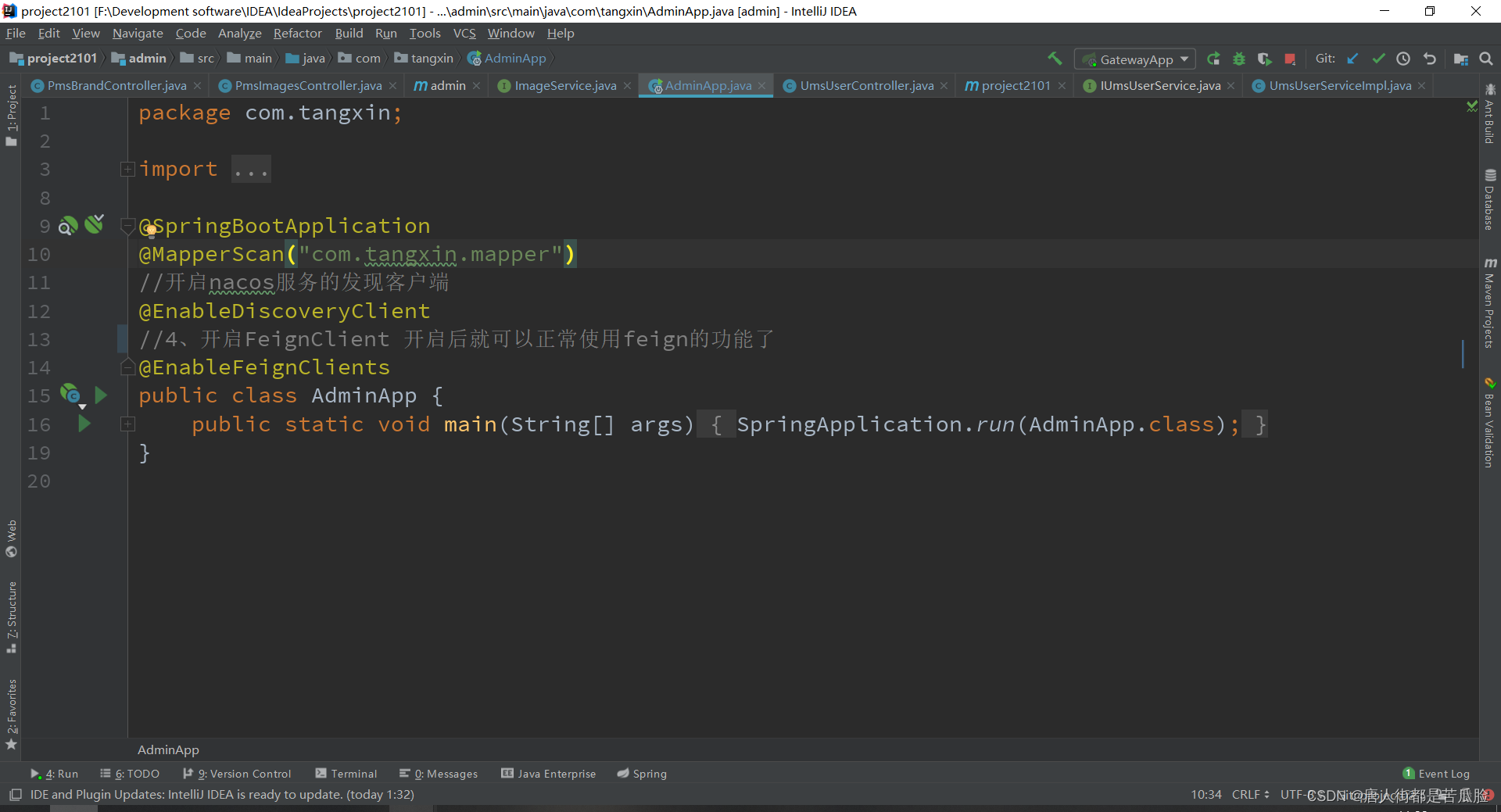Click the AdminApp breadcrumb below the editor

168,750
